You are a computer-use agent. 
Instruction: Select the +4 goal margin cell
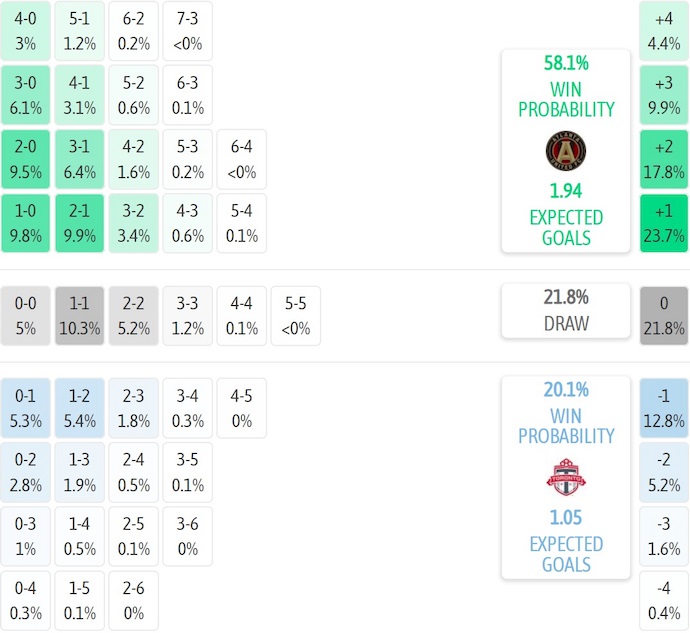point(664,32)
